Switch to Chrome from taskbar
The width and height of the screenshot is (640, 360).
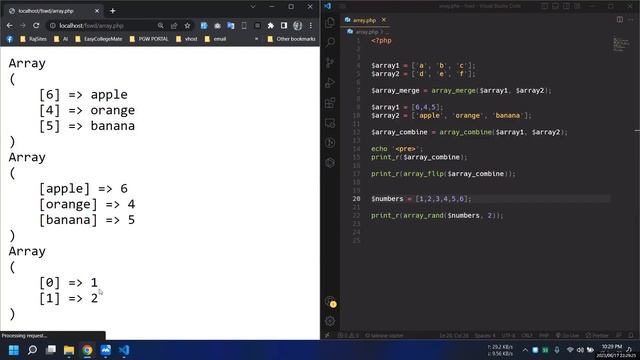(x=87, y=350)
